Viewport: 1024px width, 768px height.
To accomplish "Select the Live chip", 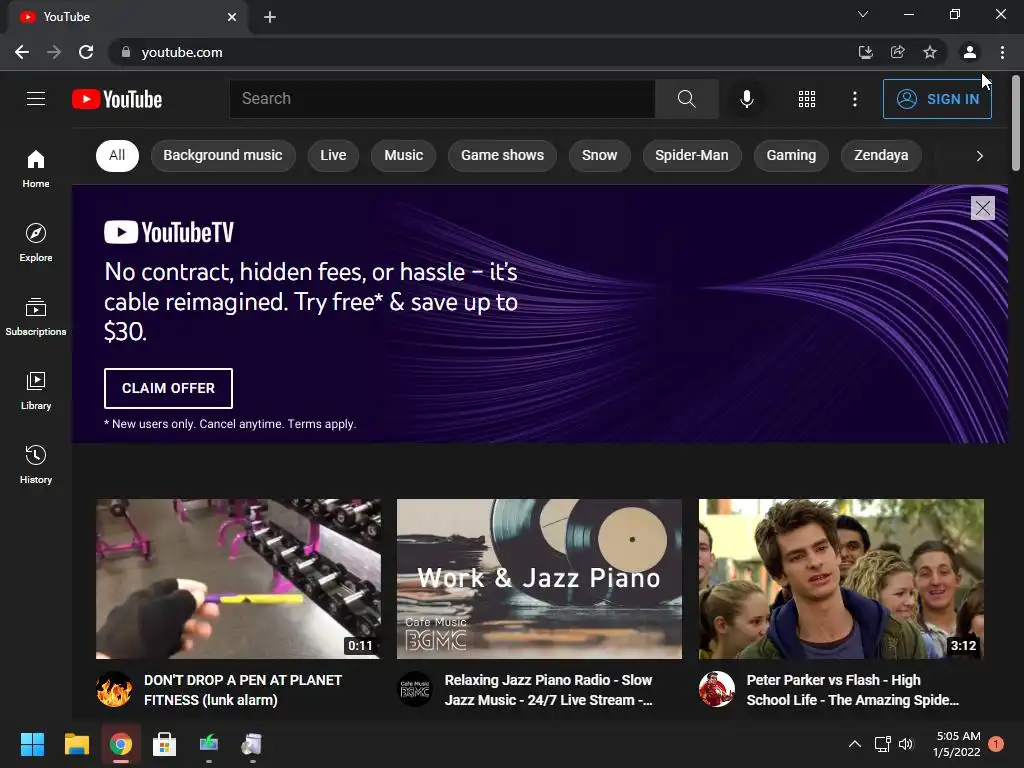I will [333, 155].
